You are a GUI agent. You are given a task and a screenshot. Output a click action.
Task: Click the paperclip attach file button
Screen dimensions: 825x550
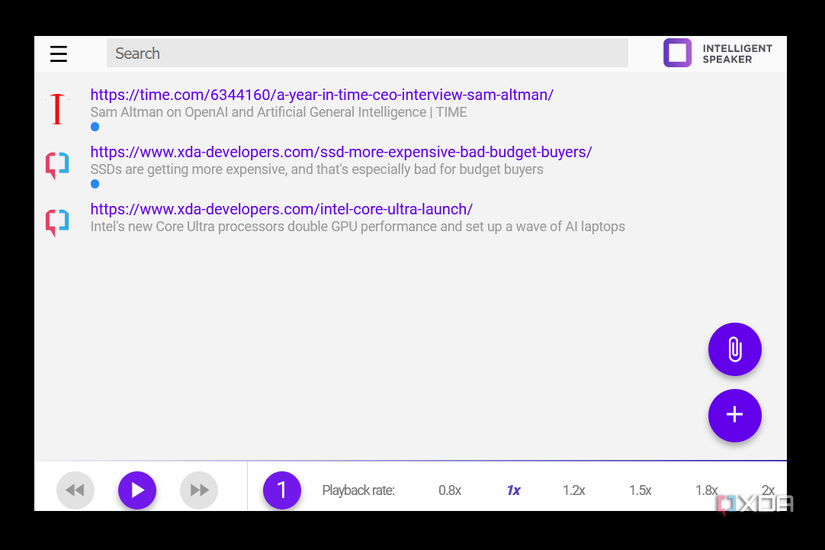(x=735, y=349)
